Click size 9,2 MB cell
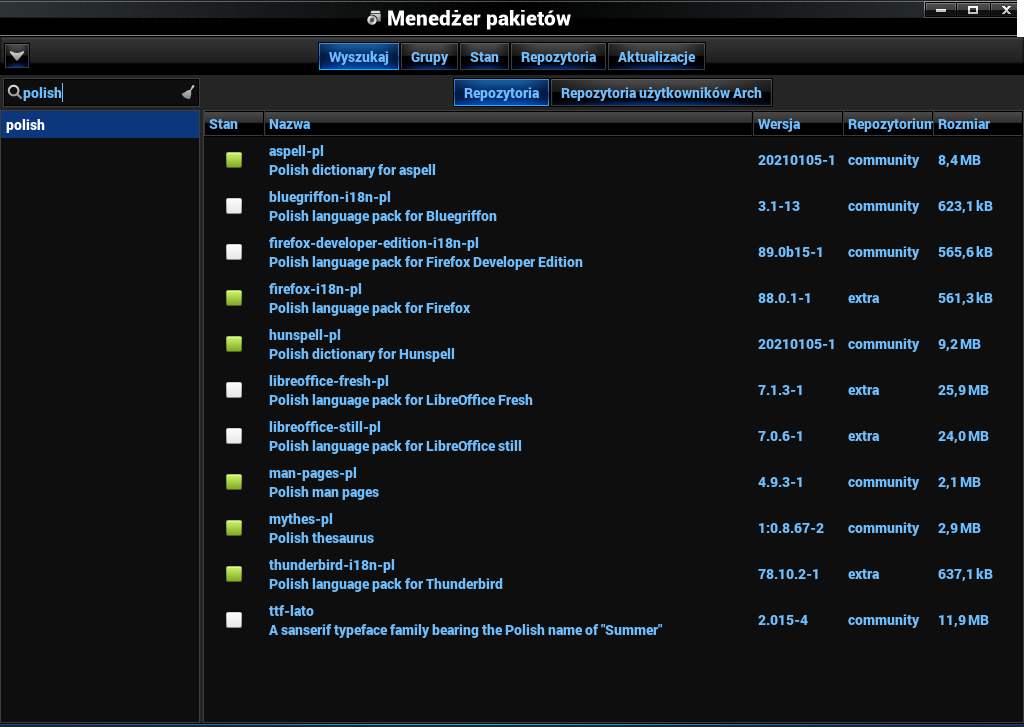This screenshot has width=1024, height=727. [959, 344]
